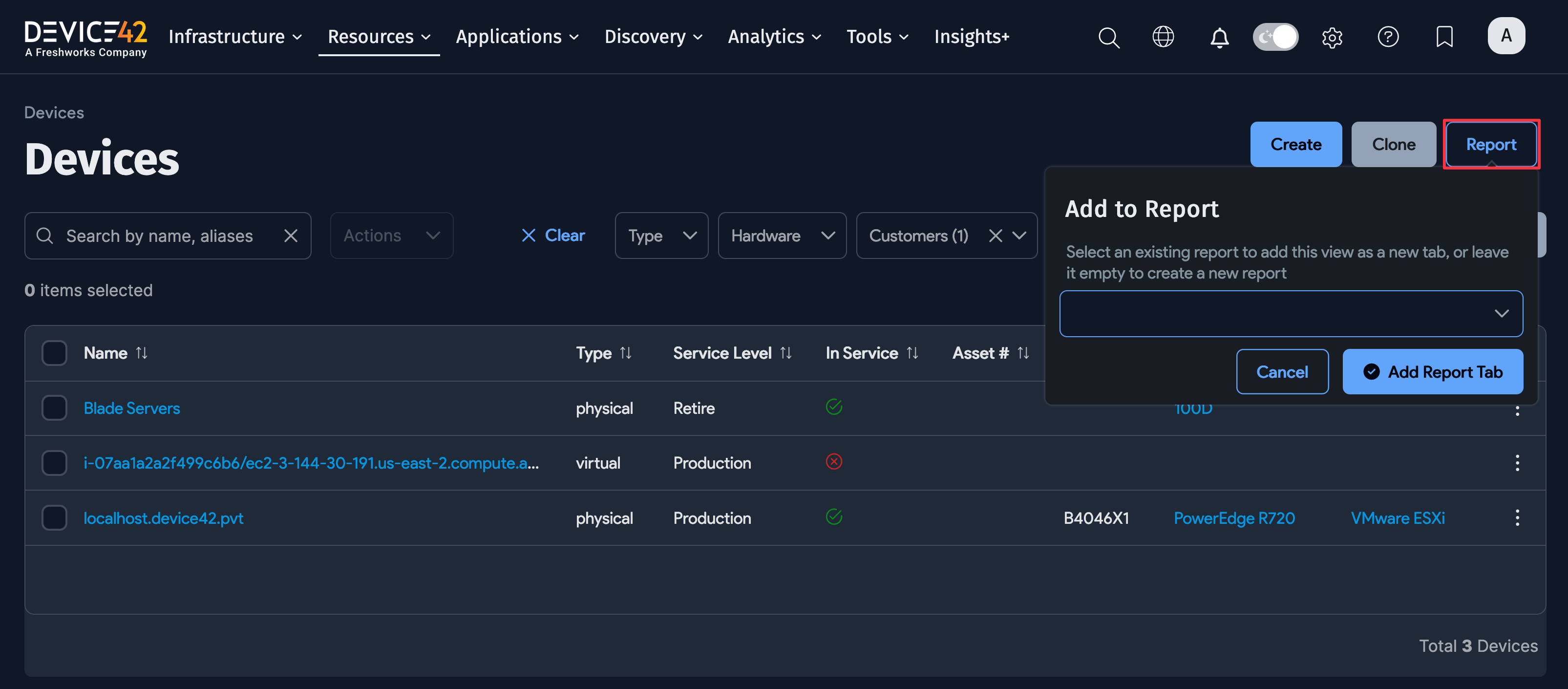Screen dimensions: 1568x689
Task: Tick the select-all checkbox in table header
Action: 54,353
